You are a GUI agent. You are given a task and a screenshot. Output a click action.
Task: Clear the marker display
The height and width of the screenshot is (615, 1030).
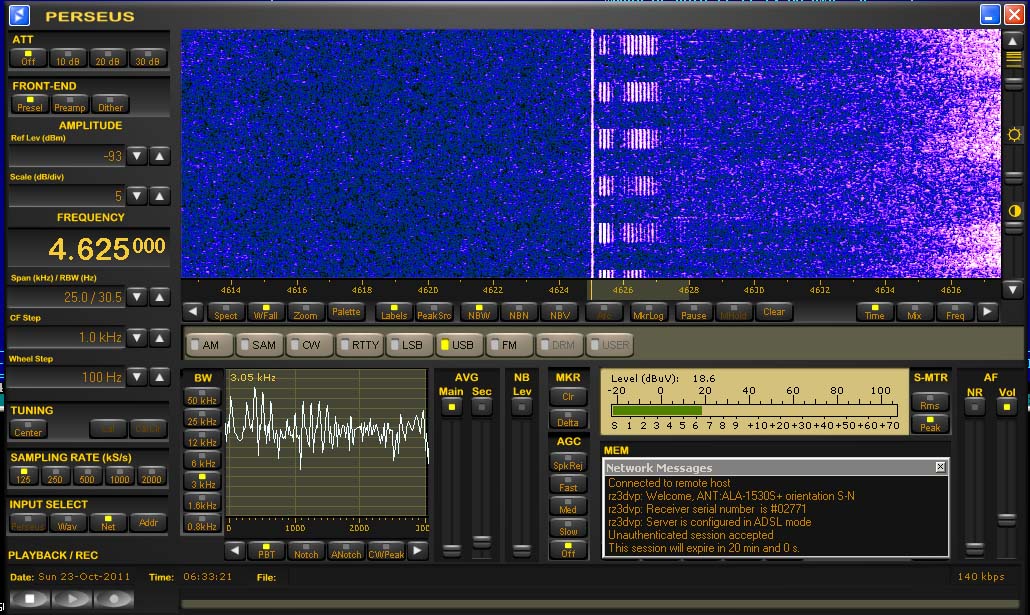[x=774, y=312]
